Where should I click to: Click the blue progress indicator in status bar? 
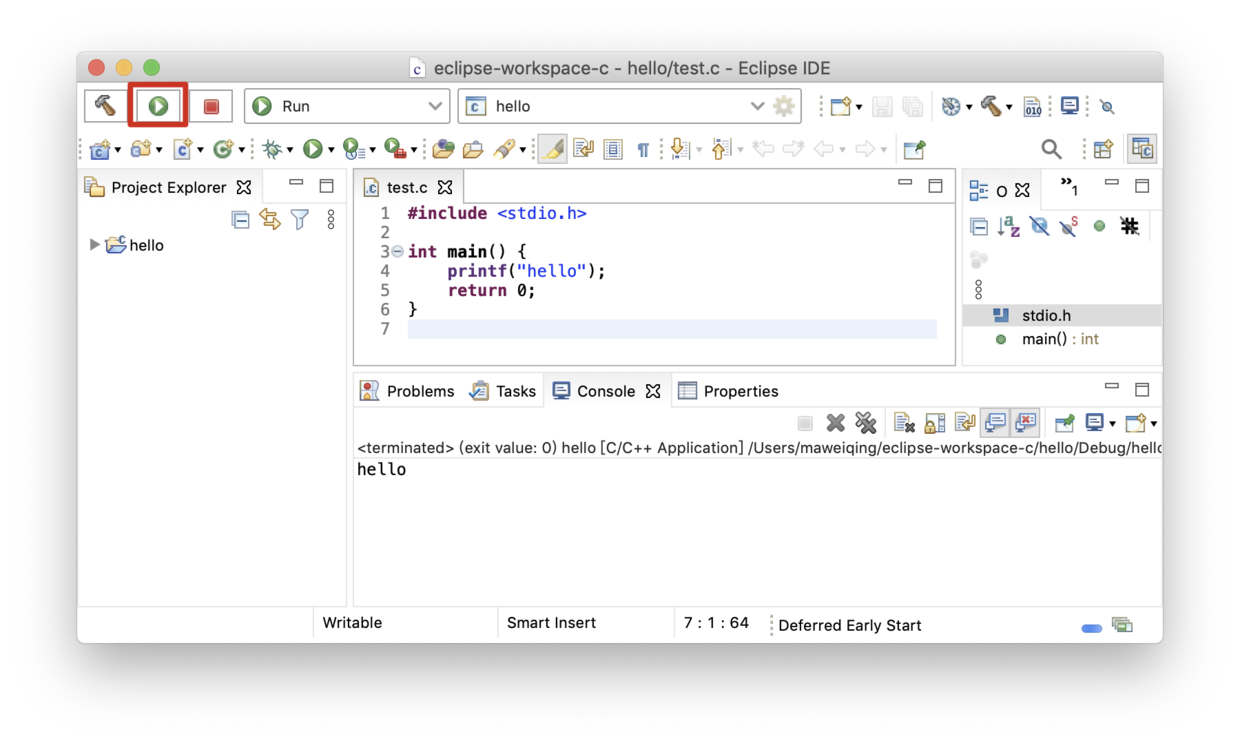click(x=1091, y=628)
